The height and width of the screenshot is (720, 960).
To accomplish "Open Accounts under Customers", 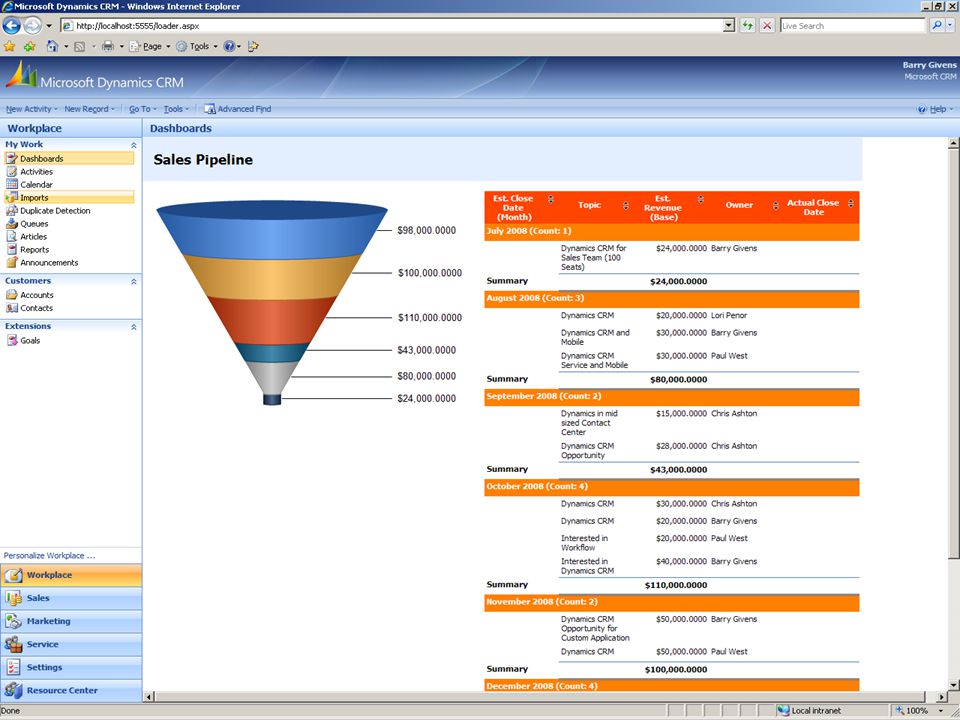I will pos(37,295).
